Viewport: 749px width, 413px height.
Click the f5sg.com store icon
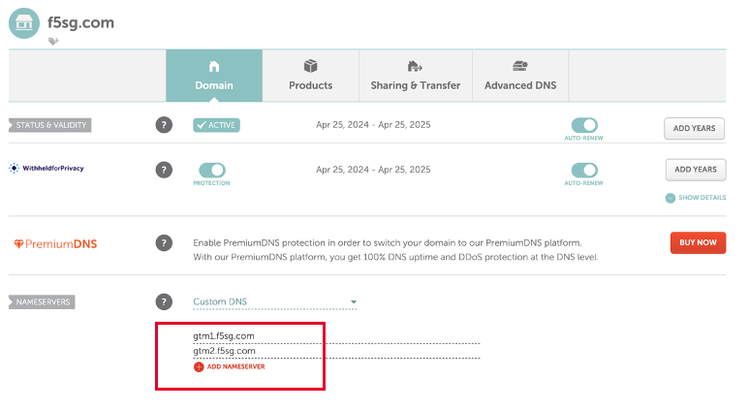point(24,22)
